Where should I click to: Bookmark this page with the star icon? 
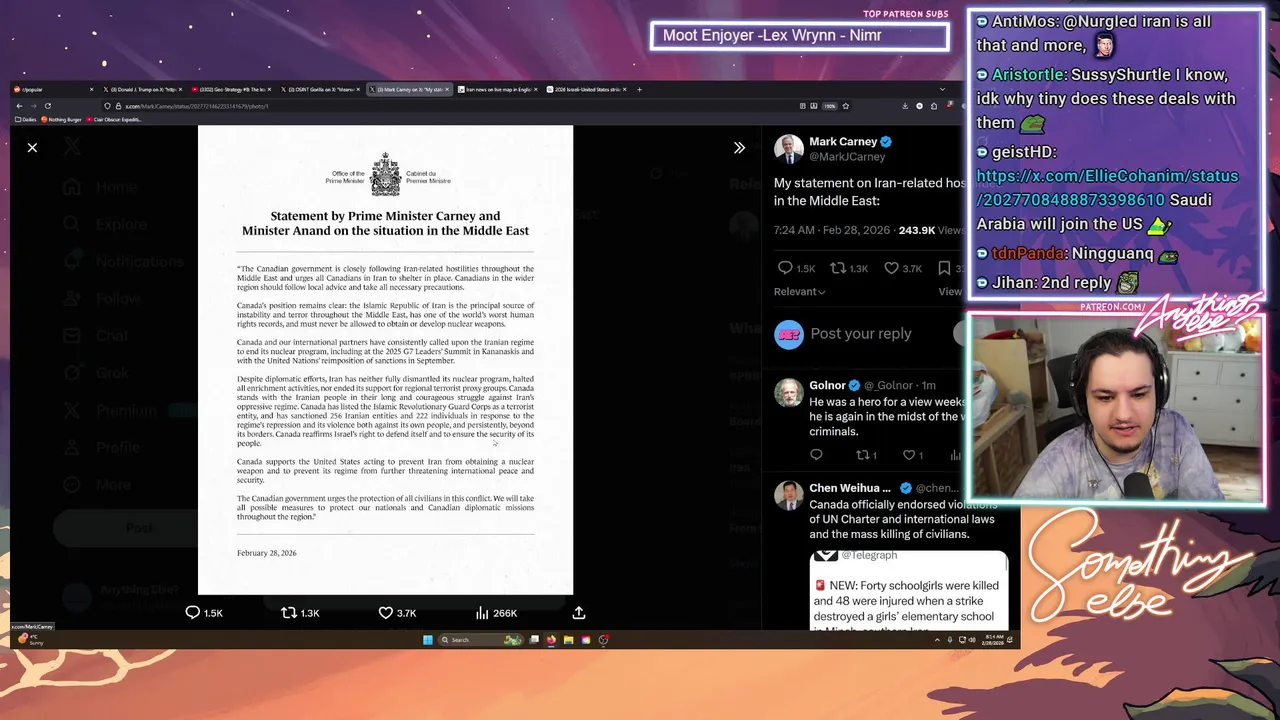click(846, 106)
